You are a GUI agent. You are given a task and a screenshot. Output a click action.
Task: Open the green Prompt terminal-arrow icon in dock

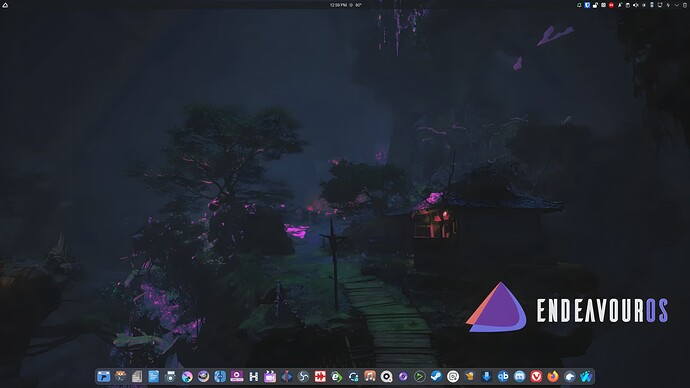pos(419,377)
